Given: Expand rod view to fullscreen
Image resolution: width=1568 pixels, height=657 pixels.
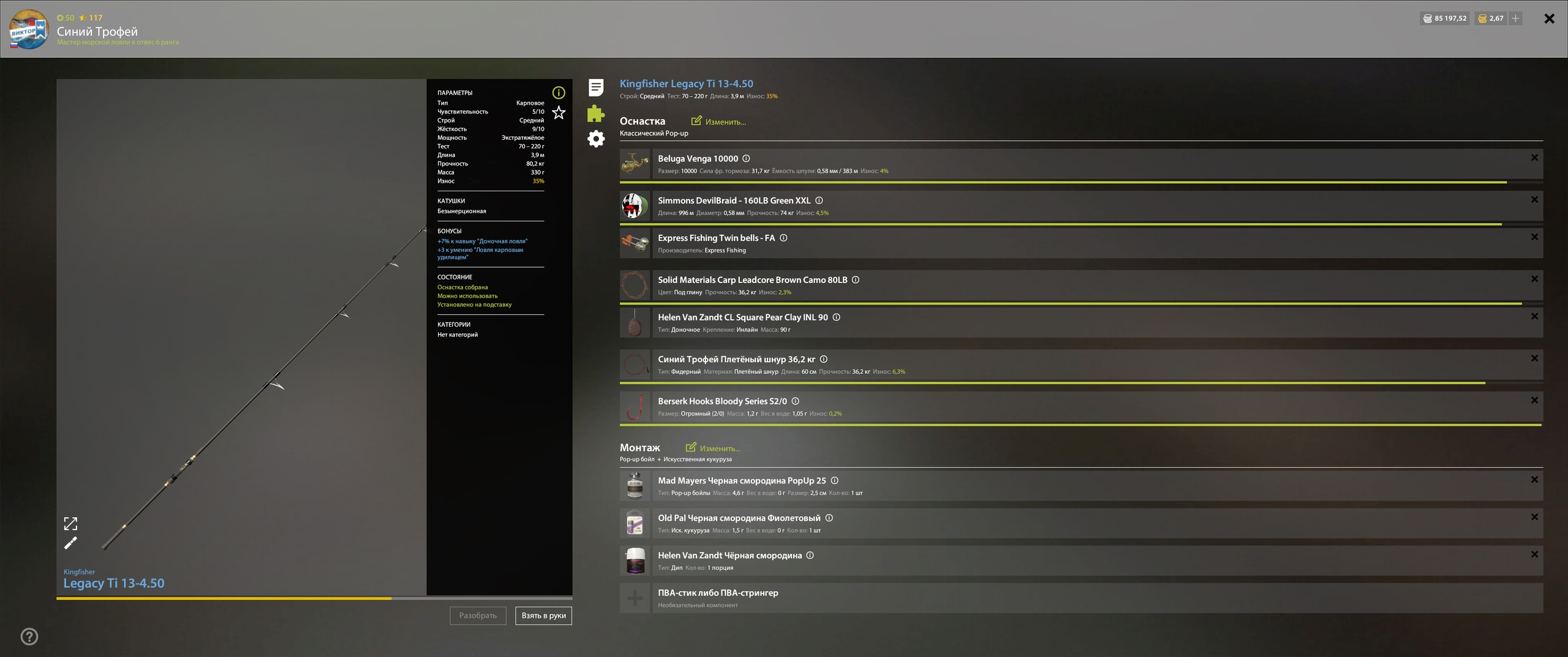Looking at the screenshot, I should point(70,523).
